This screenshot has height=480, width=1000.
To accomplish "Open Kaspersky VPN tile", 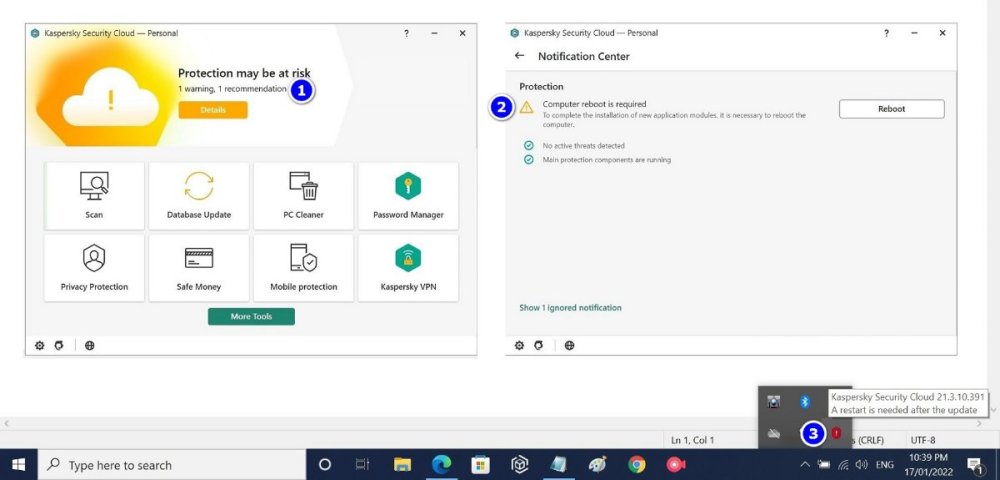I will point(408,268).
